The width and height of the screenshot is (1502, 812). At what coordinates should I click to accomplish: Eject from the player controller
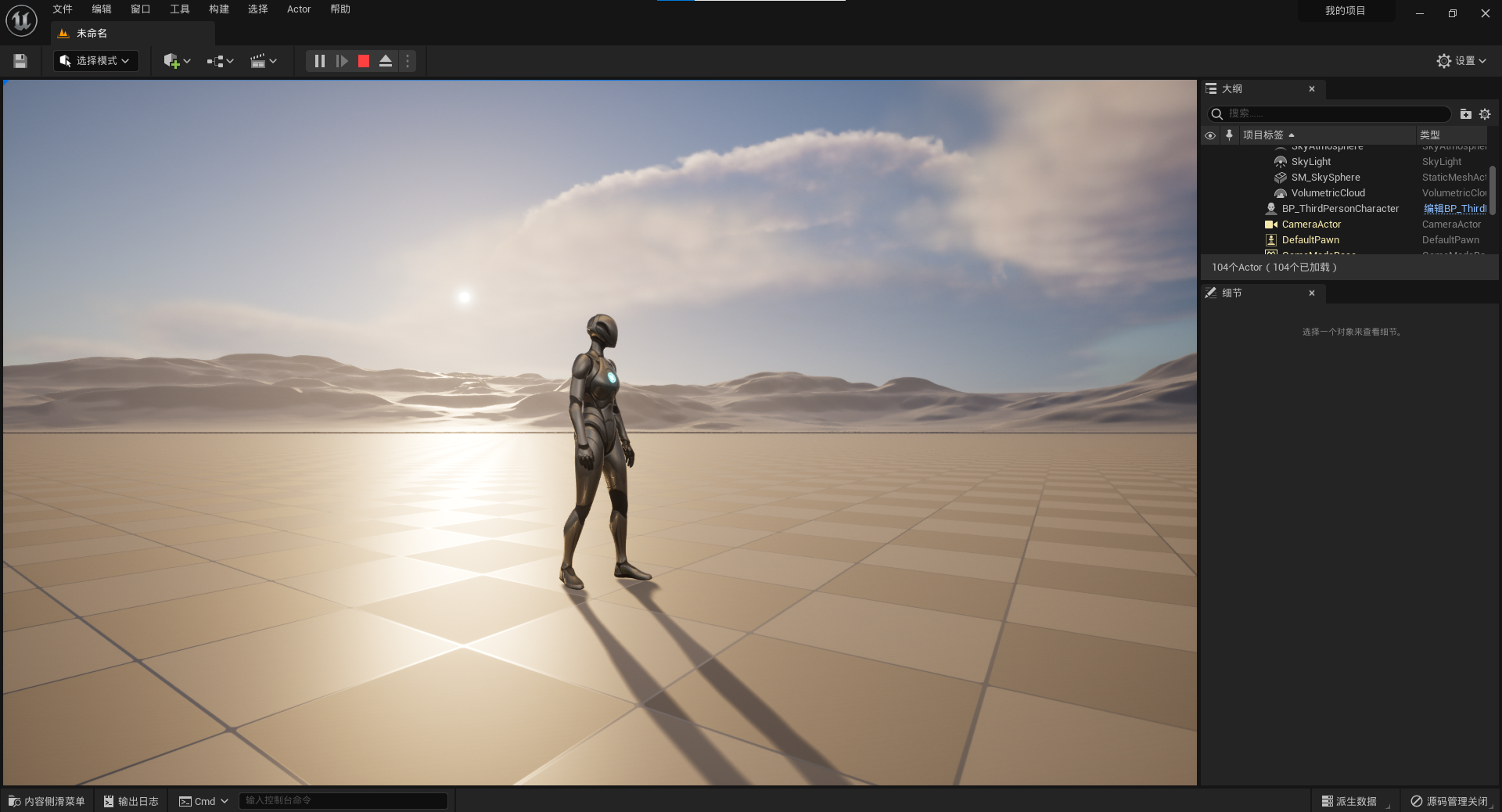click(x=386, y=61)
